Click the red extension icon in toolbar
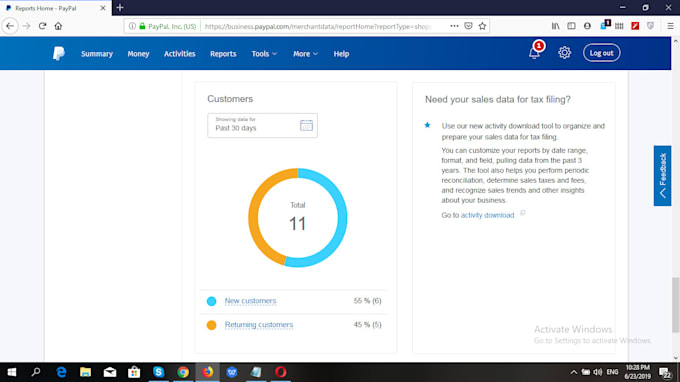 click(635, 26)
